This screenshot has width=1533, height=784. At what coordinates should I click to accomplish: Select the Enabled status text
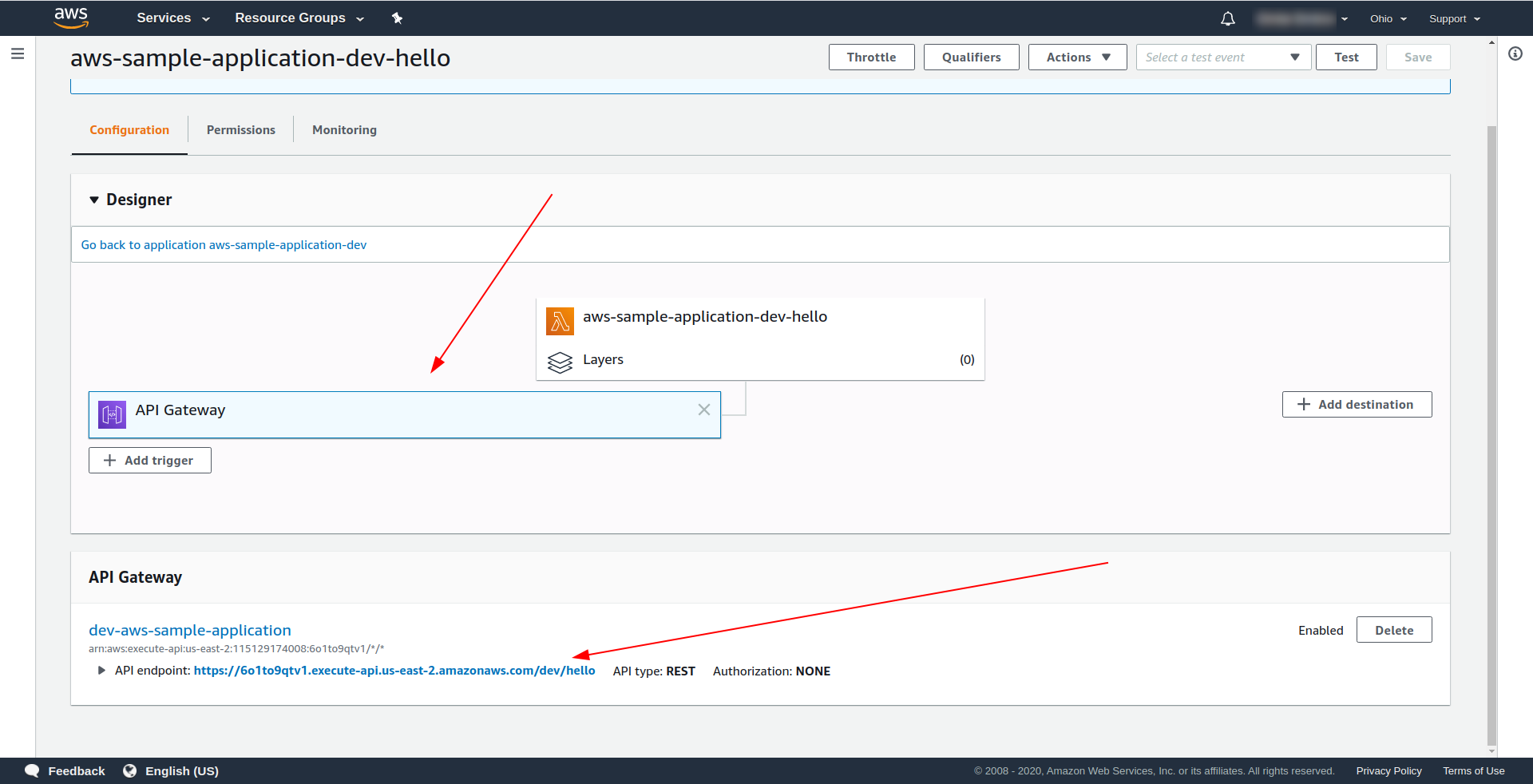tap(1321, 631)
